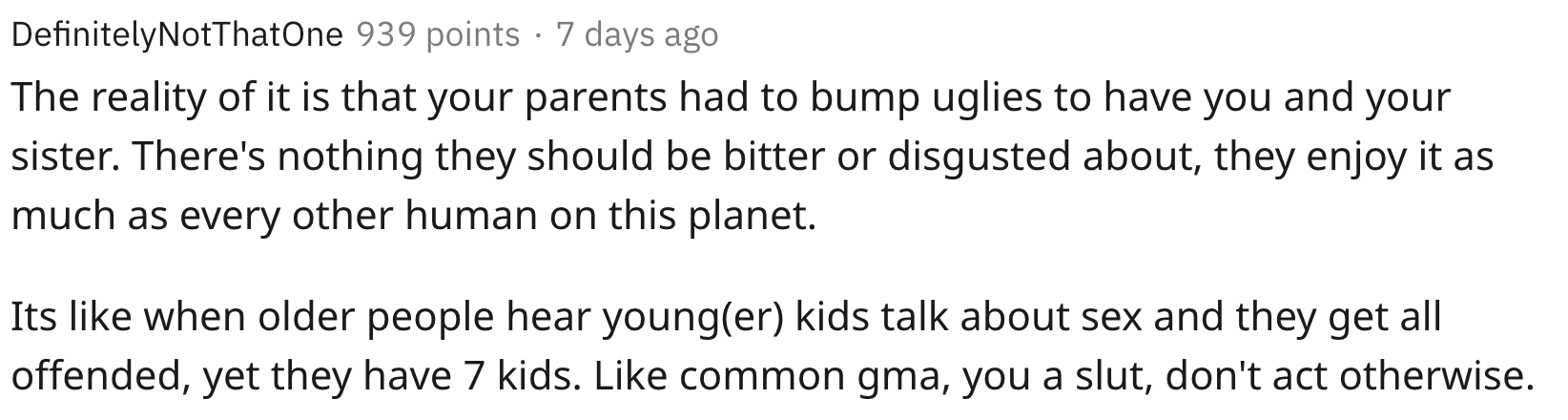The height and width of the screenshot is (420, 1568).
Task: Click the separator dot between points and time
Action: point(539,36)
